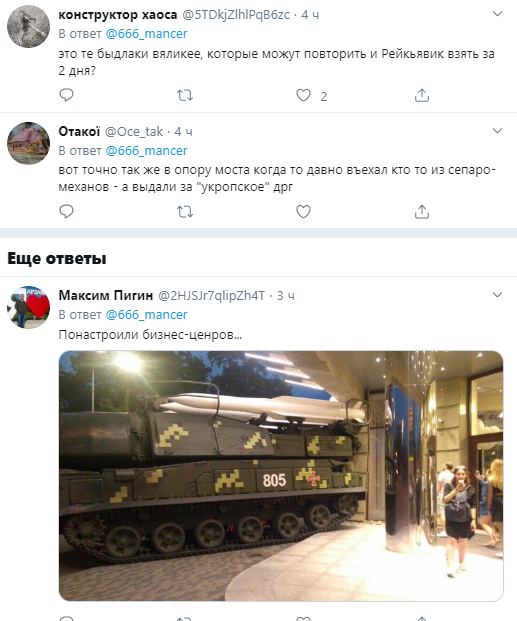Open Максим Пигин profile name
517x621 pixels.
106,295
